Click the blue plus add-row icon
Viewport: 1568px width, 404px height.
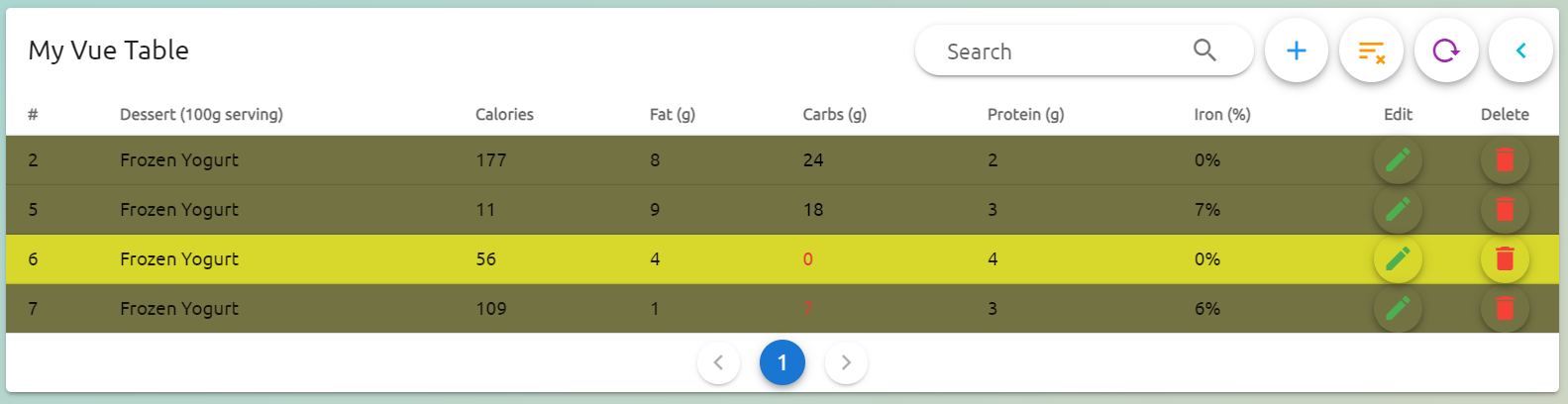pos(1296,50)
